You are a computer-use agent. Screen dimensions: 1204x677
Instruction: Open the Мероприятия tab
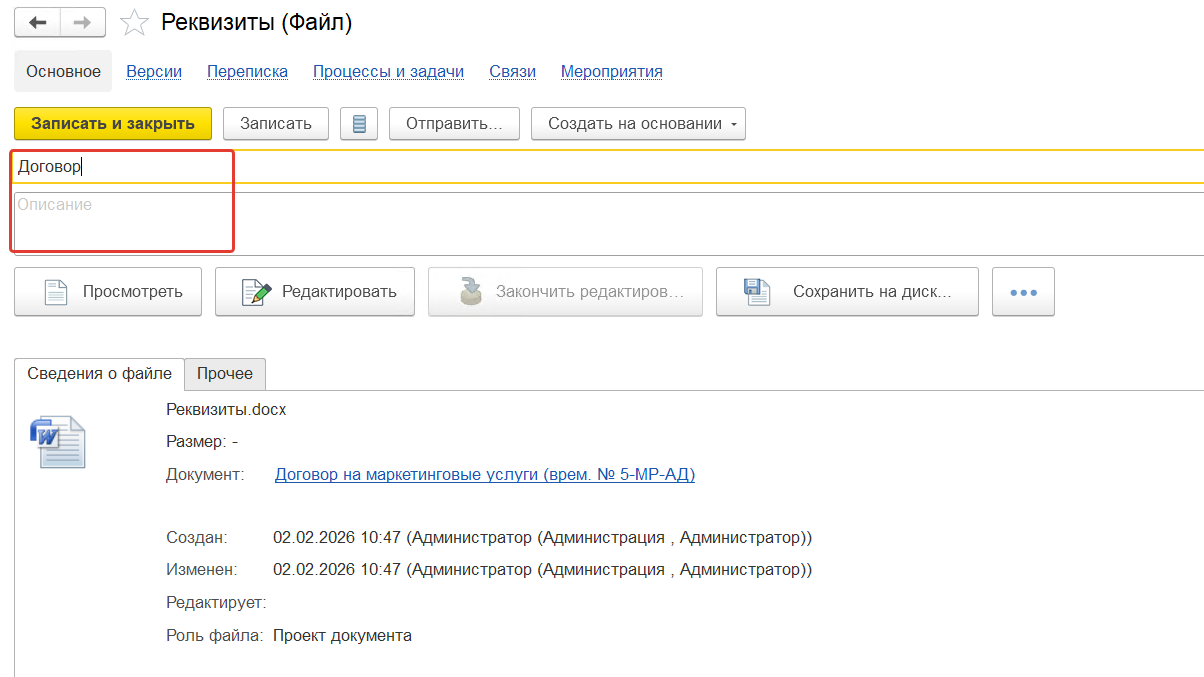[611, 72]
